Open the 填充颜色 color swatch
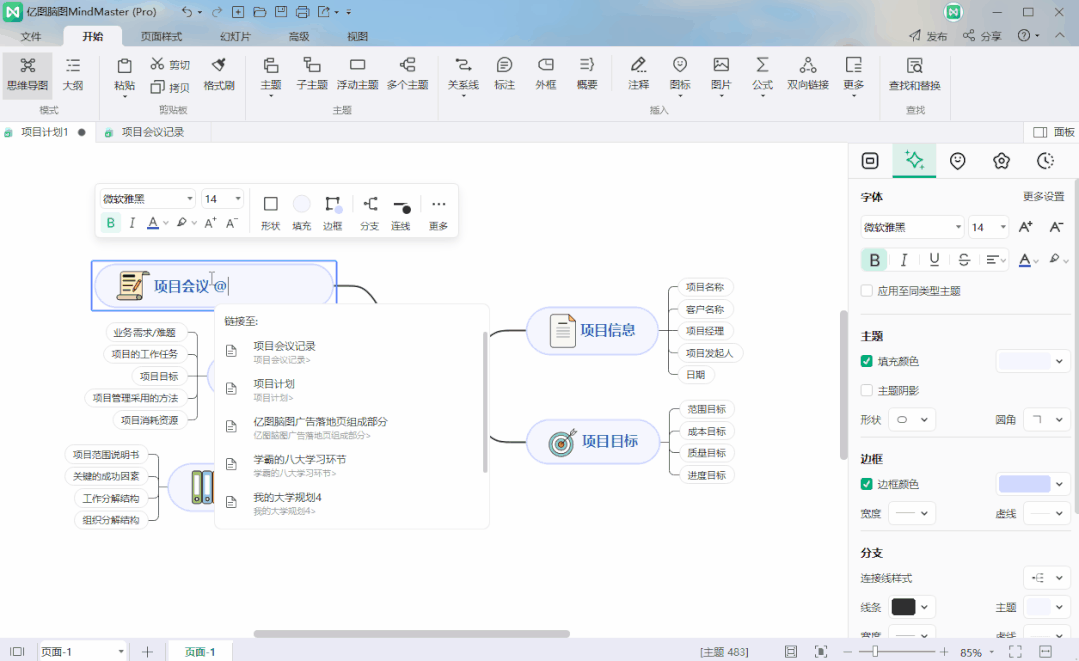Image resolution: width=1079 pixels, height=661 pixels. click(1033, 361)
